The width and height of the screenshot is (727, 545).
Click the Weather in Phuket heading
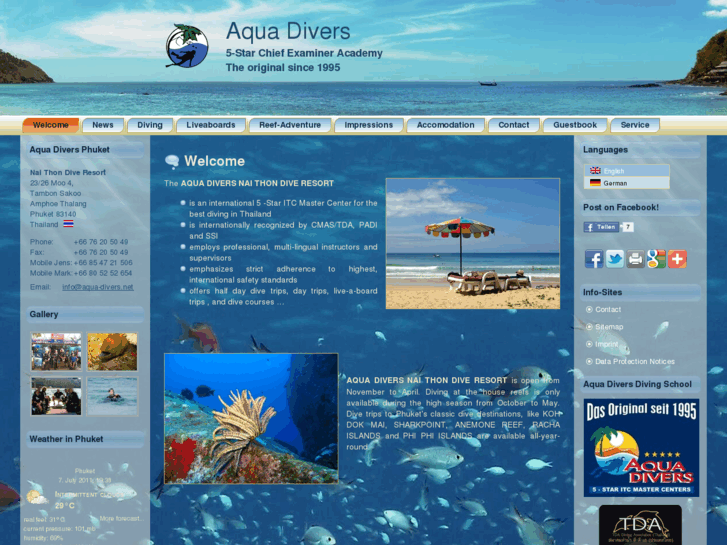click(x=66, y=439)
